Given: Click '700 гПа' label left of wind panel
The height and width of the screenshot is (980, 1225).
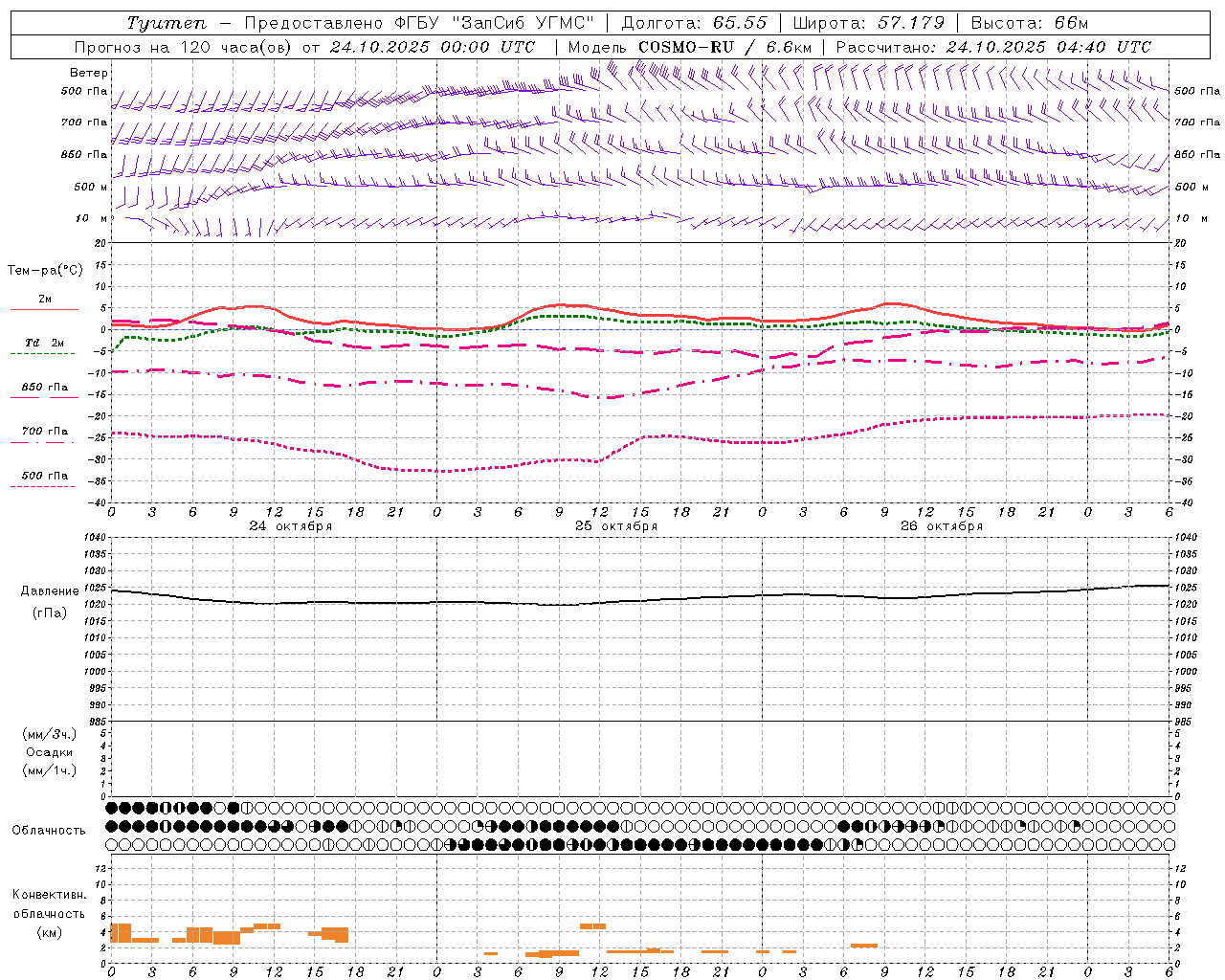Looking at the screenshot, I should [84, 122].
